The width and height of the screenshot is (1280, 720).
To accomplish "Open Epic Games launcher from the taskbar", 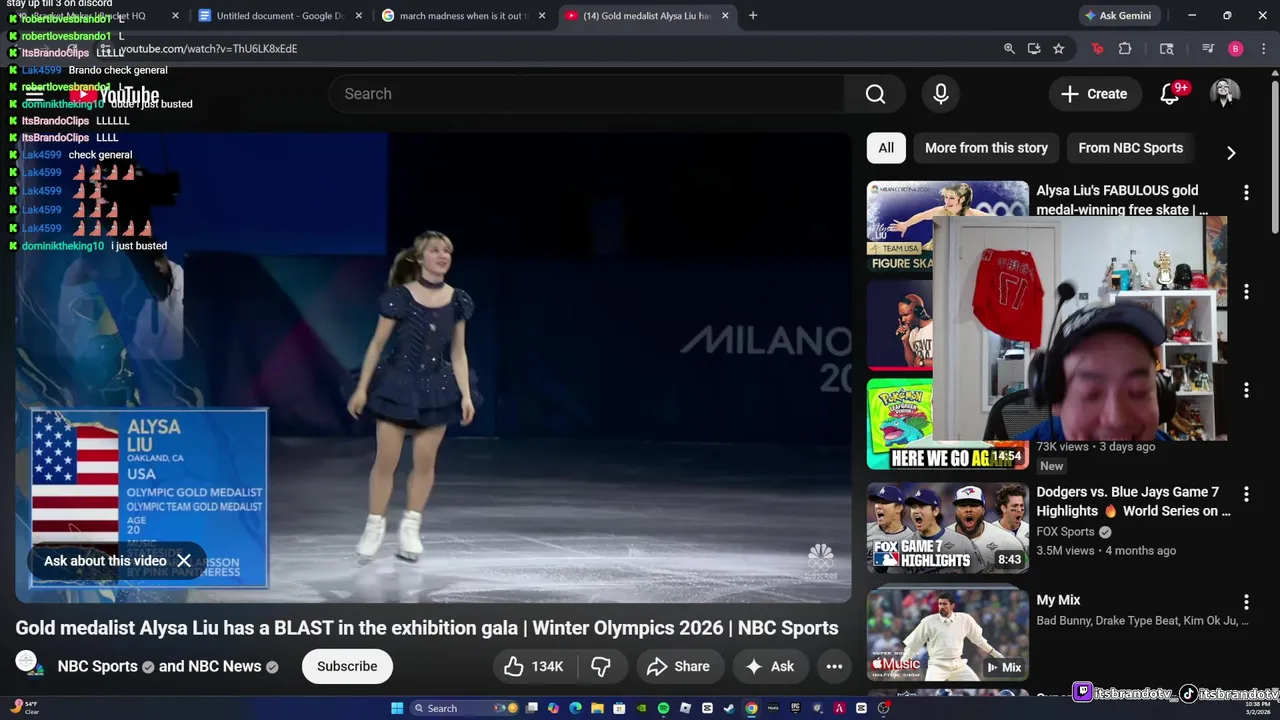I will coord(795,708).
